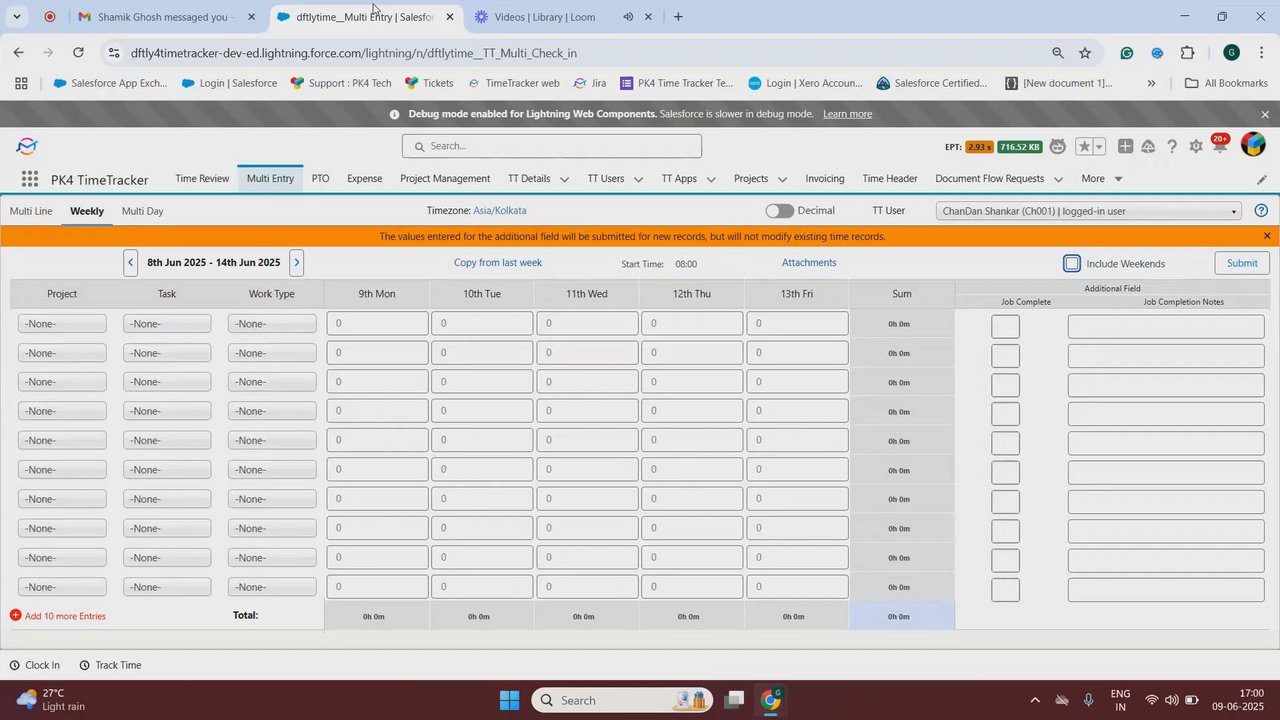Go to previous week arrow
1280x720 pixels.
[131, 263]
